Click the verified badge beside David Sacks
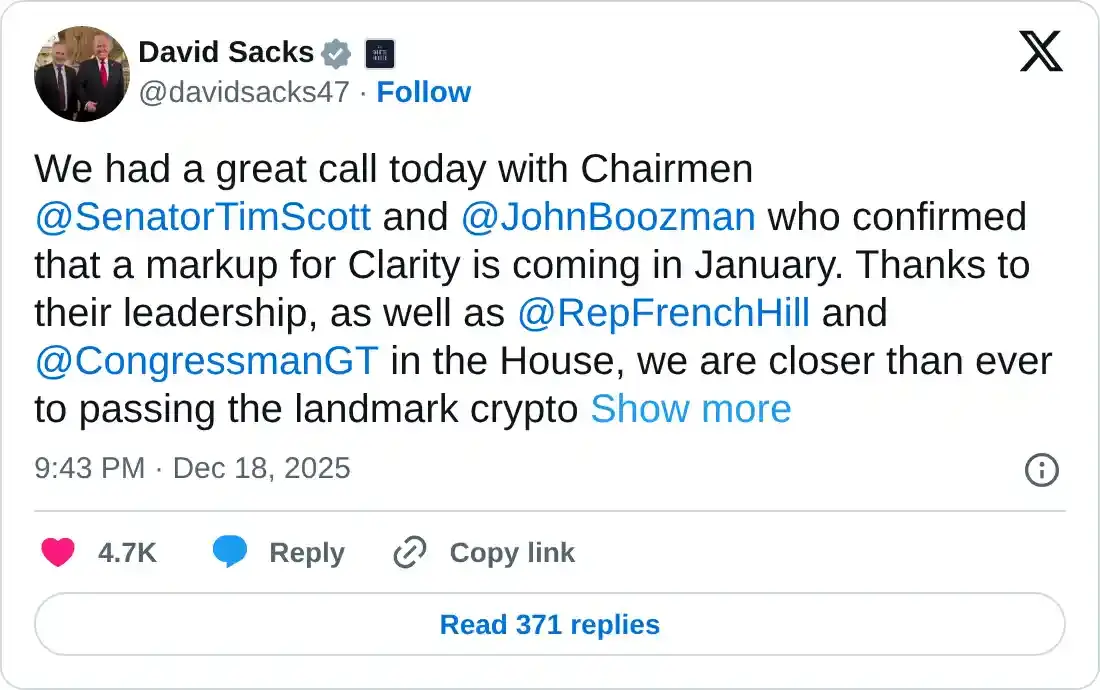The width and height of the screenshot is (1100, 690). [x=336, y=54]
